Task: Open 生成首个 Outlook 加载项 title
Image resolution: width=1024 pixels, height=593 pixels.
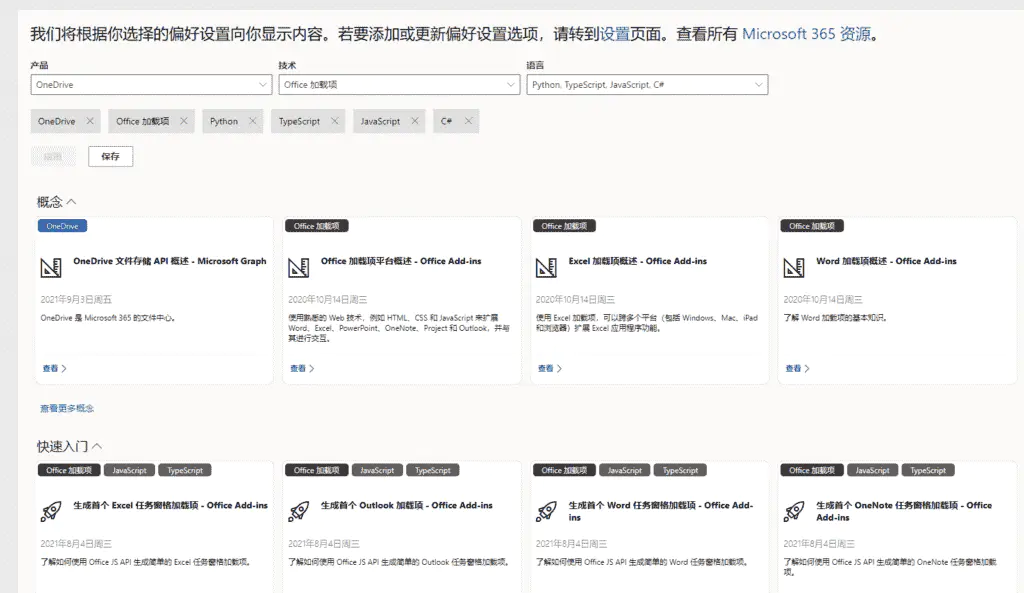Action: pyautogui.click(x=406, y=505)
